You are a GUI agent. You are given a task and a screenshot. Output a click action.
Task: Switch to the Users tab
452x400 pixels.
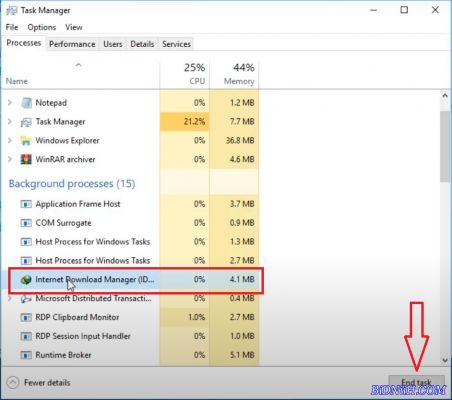pos(113,44)
